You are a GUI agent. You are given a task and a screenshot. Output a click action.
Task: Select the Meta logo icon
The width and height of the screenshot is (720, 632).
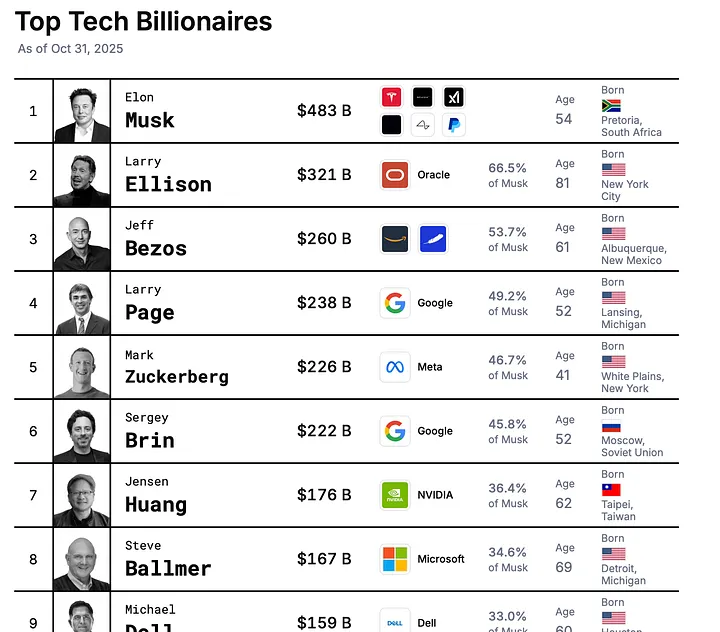(395, 367)
